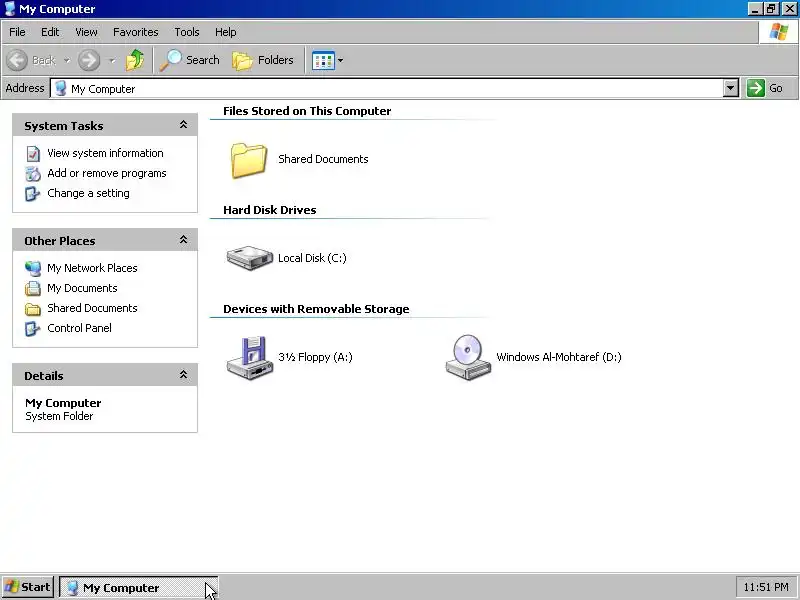The width and height of the screenshot is (800, 600).
Task: Click into the Address bar field
Action: 387,88
